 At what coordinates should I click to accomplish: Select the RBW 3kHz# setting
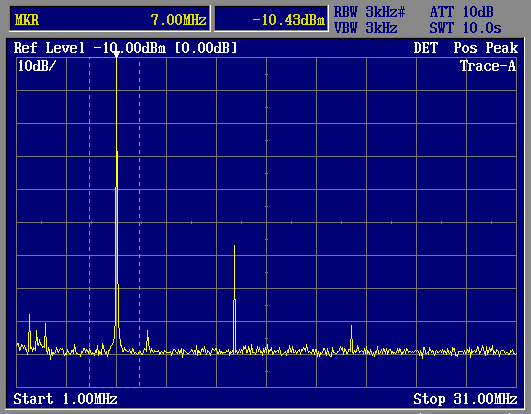point(369,12)
